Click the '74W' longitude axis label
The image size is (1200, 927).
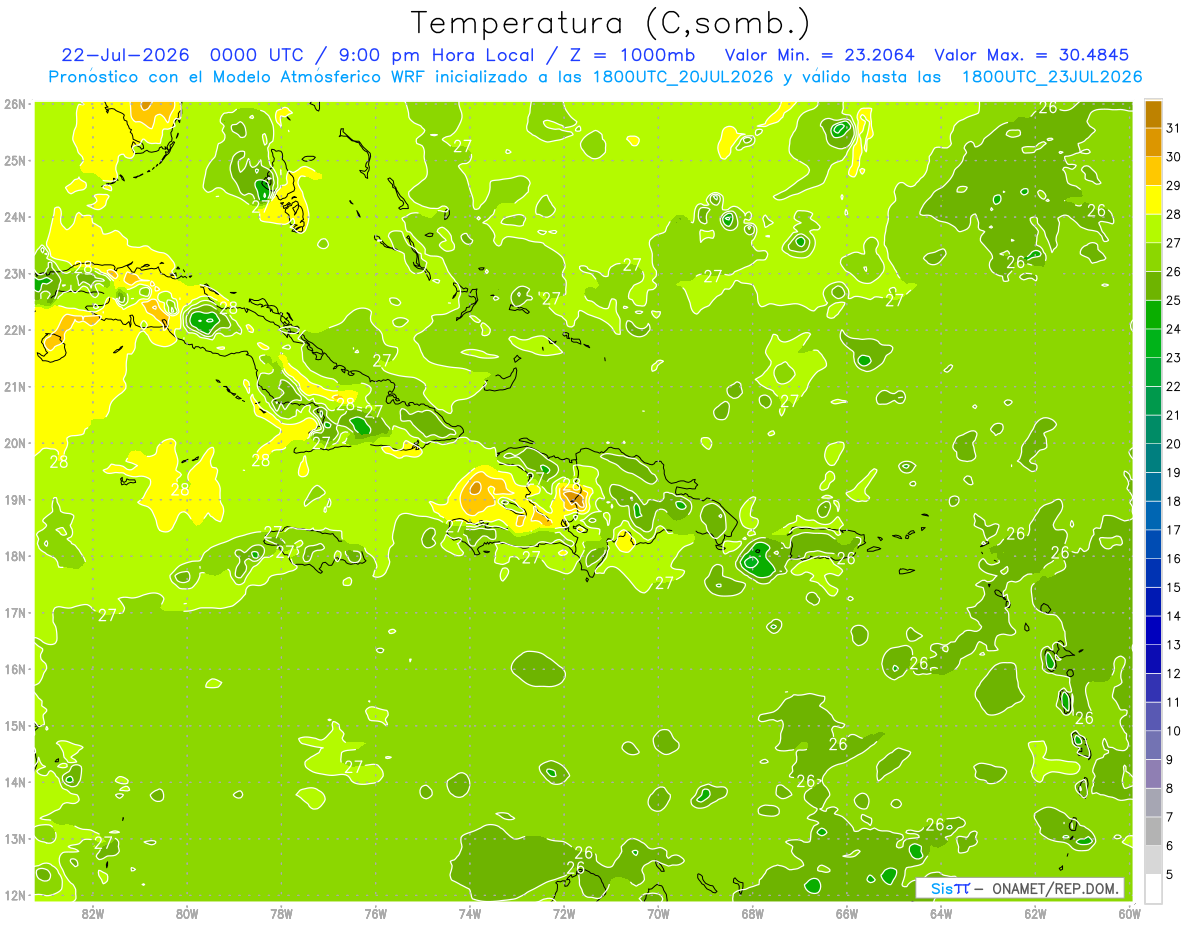470,913
